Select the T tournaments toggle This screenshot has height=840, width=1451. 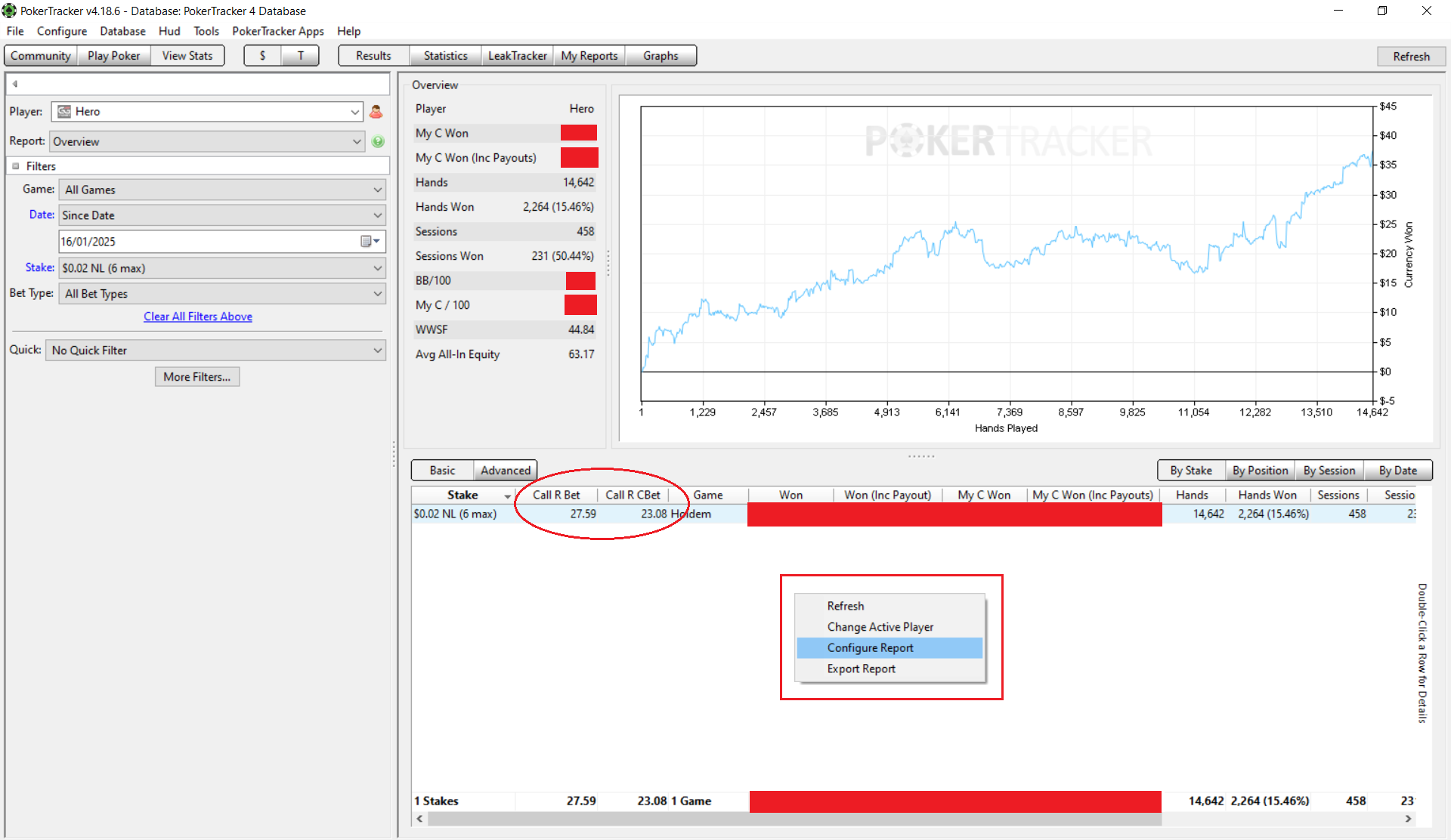pos(300,56)
